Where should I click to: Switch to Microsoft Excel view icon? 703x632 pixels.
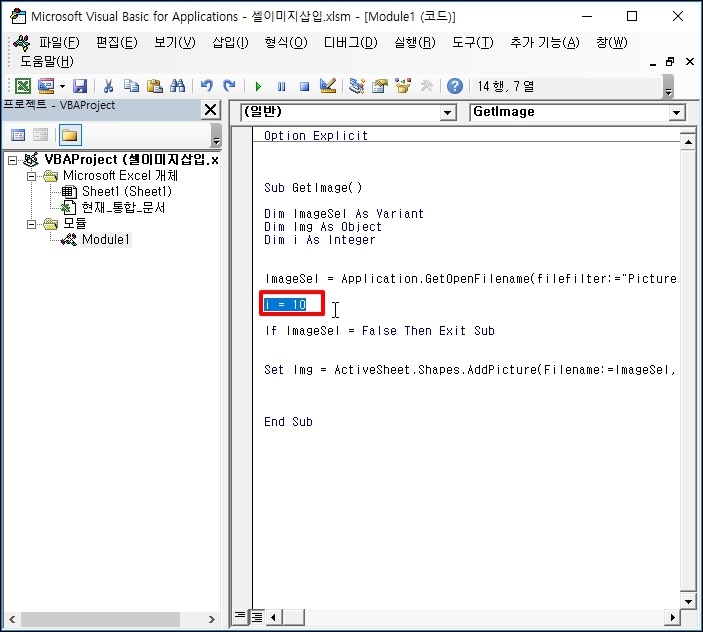click(23, 86)
